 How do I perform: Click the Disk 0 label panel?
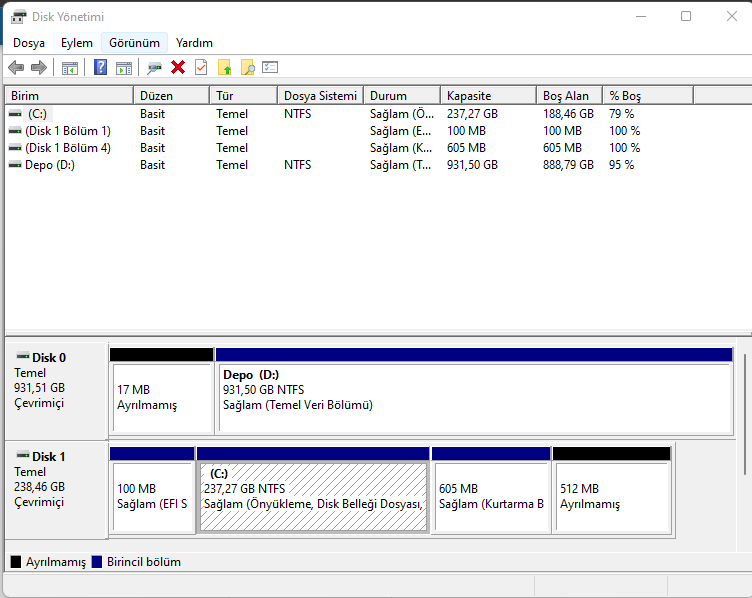56,389
